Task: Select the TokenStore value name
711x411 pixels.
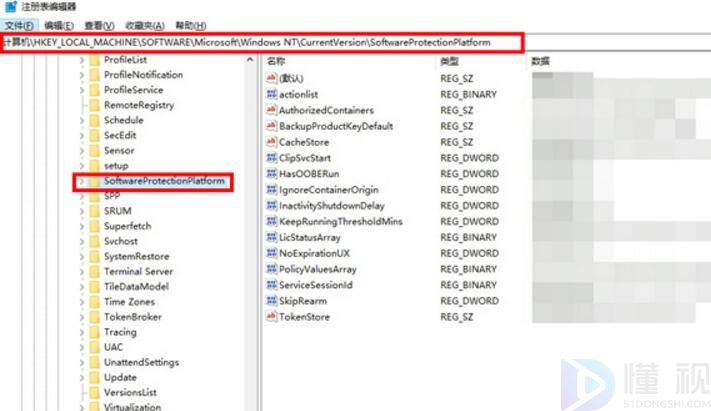Action: click(x=304, y=317)
